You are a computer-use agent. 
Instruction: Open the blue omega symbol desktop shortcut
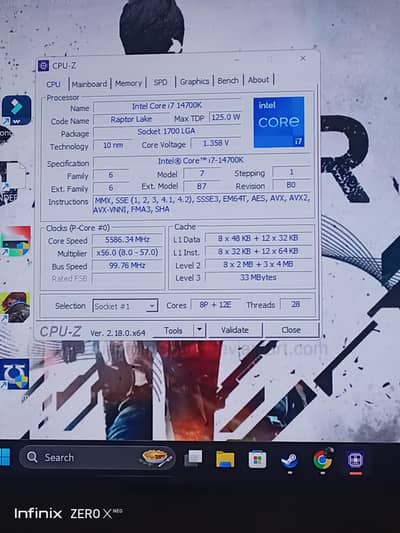[x=14, y=374]
